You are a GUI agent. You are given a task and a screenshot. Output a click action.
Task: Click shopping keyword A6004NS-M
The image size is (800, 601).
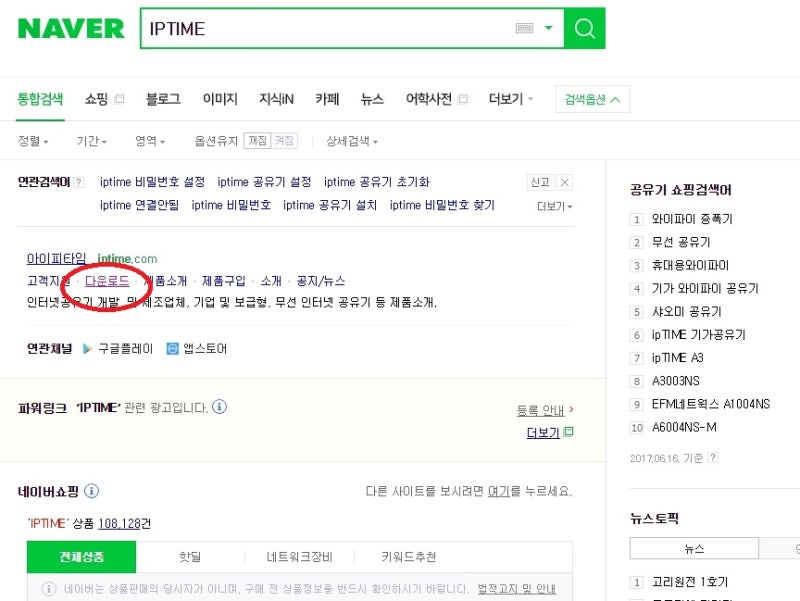(684, 427)
